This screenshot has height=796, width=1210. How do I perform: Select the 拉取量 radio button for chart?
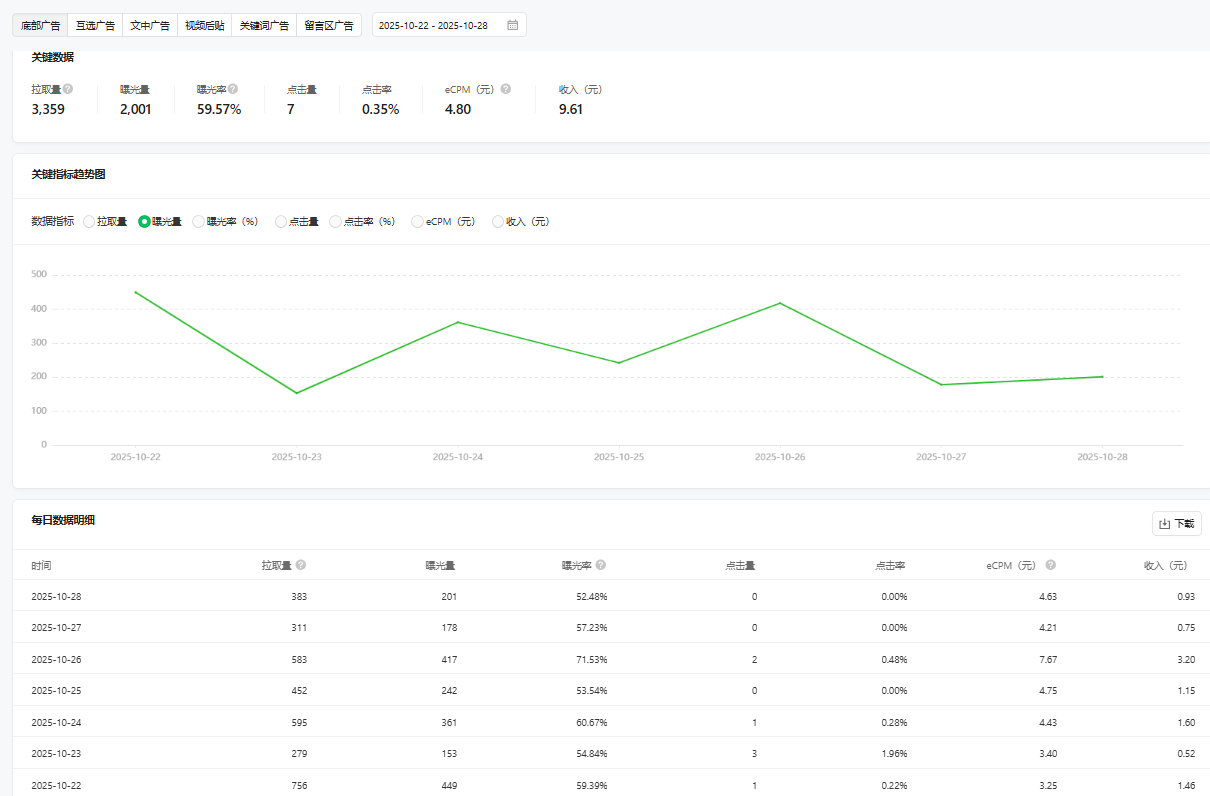(x=90, y=222)
